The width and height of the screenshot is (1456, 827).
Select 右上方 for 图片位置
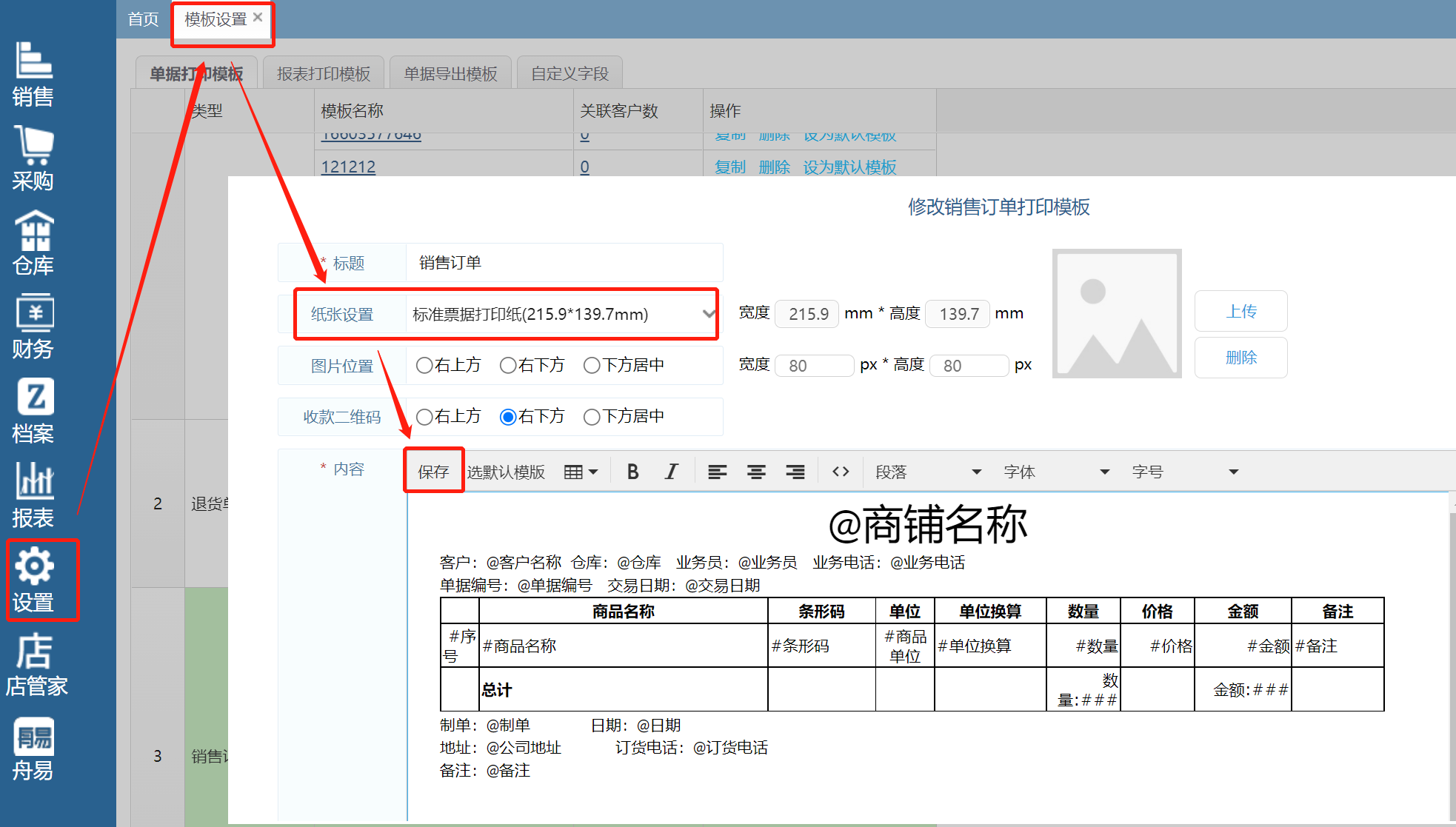point(424,365)
